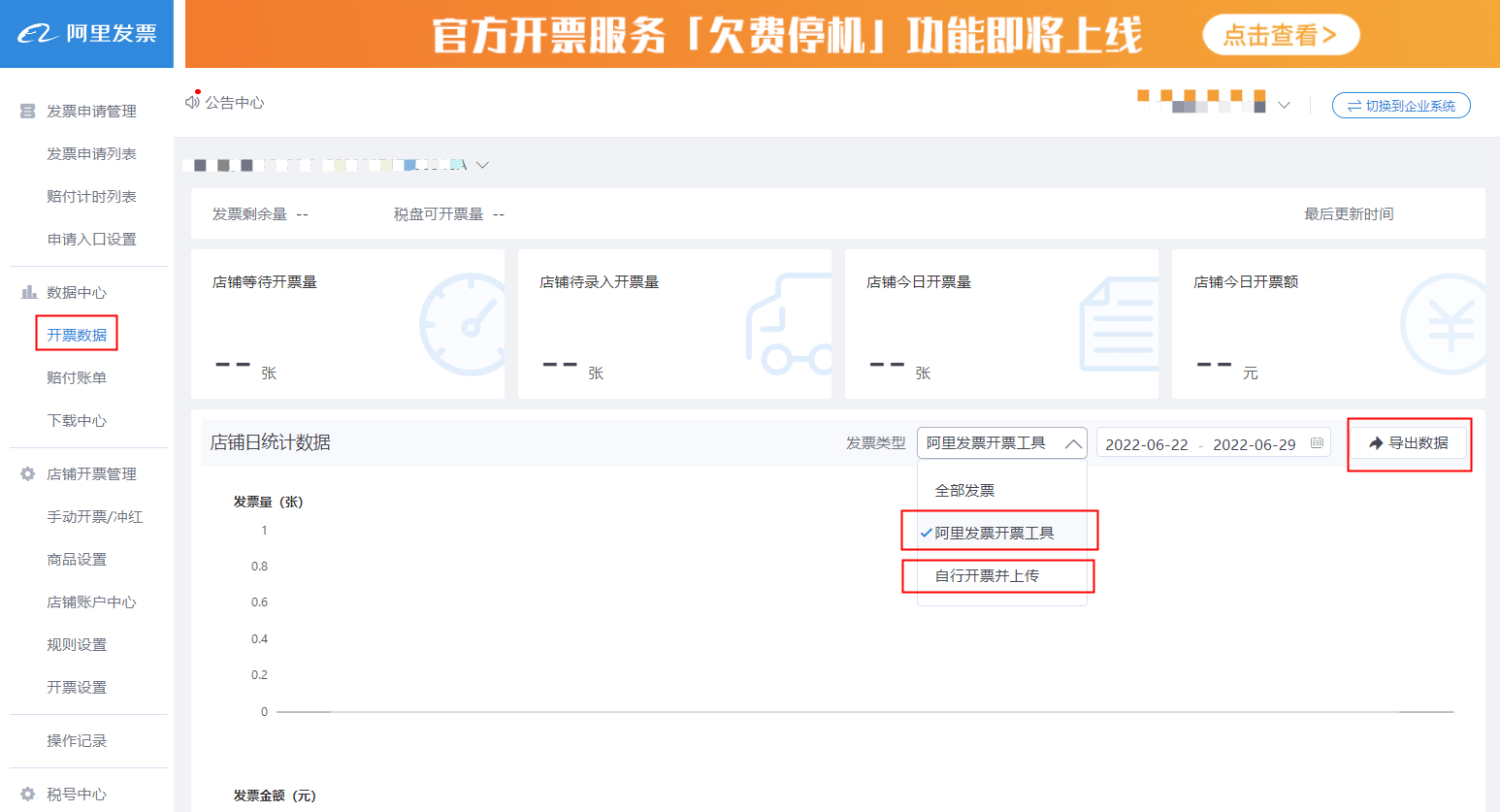Screen dimensions: 1500x812
Task: Click the 最后更新时间 label
Action: point(1349,214)
